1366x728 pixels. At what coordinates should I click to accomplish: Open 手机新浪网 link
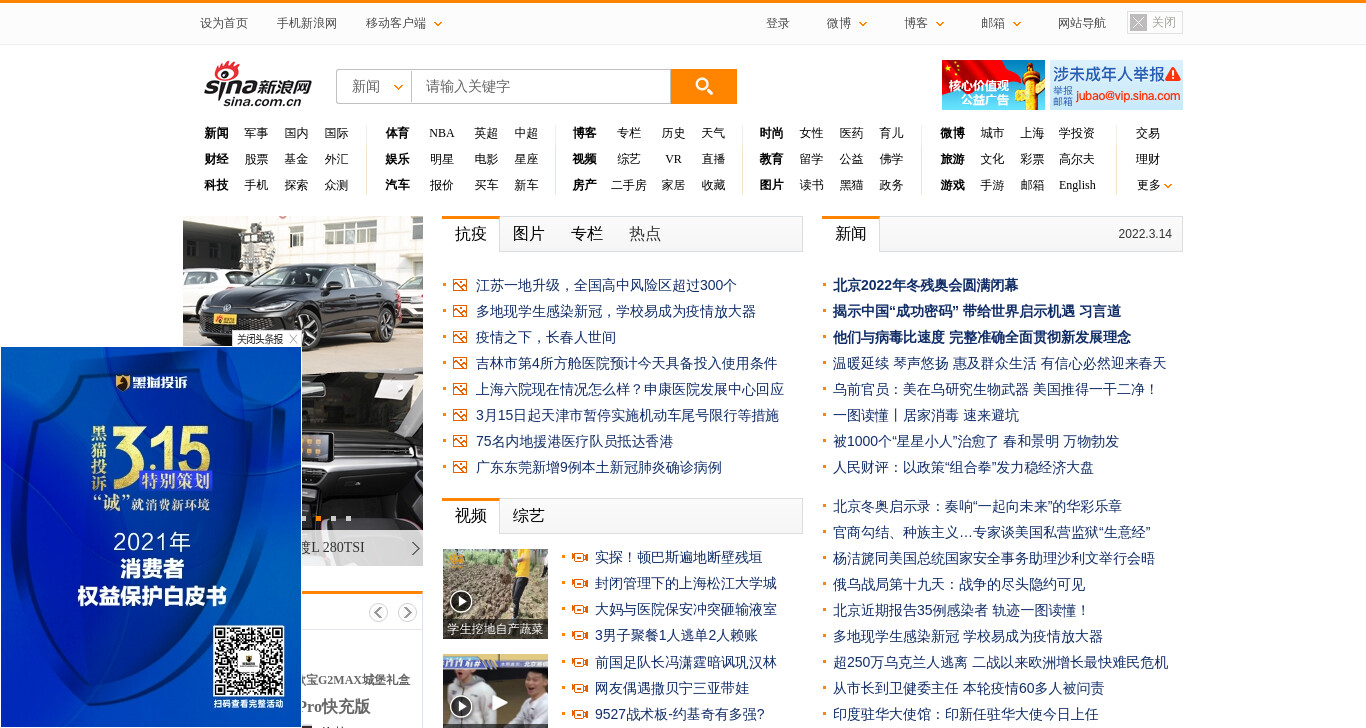[307, 23]
